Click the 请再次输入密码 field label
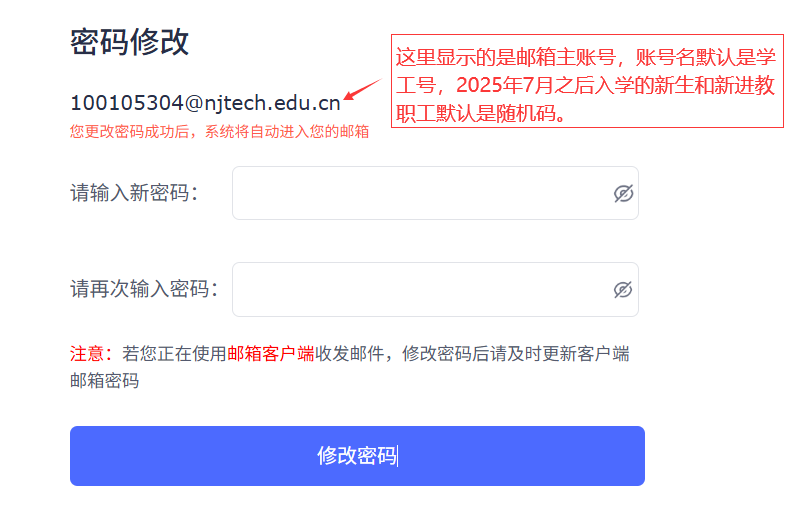The width and height of the screenshot is (789, 515). coord(144,289)
